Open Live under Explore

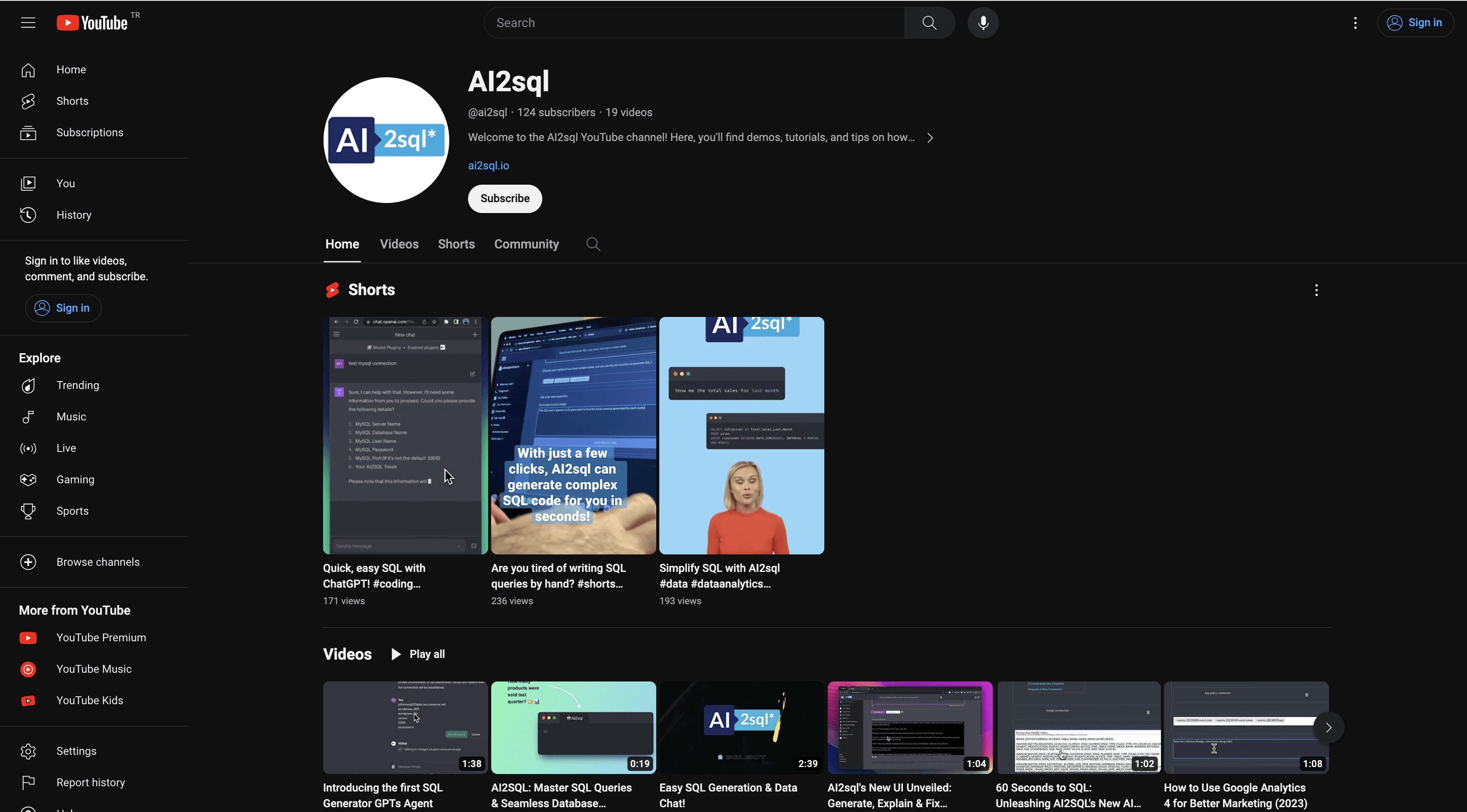pyautogui.click(x=66, y=447)
